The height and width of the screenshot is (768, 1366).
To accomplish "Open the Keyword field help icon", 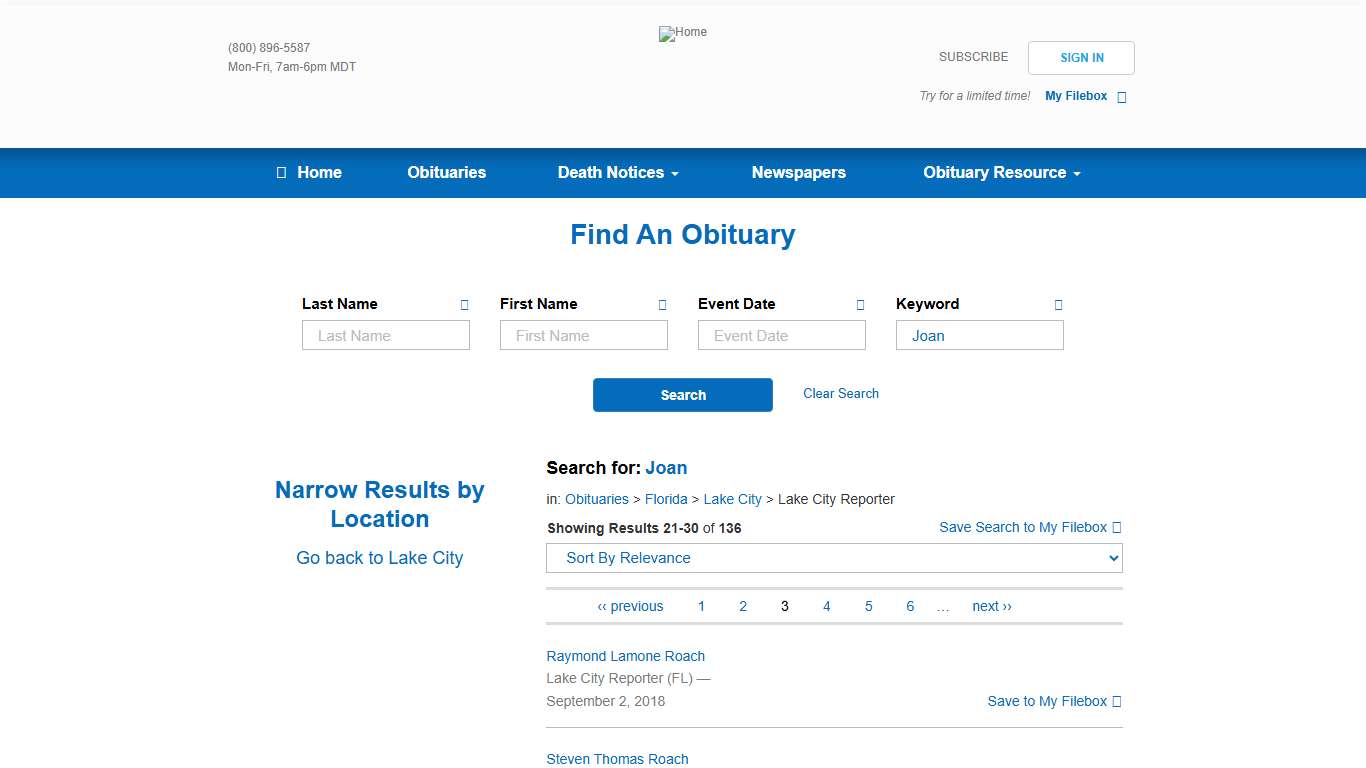I will [x=1057, y=304].
